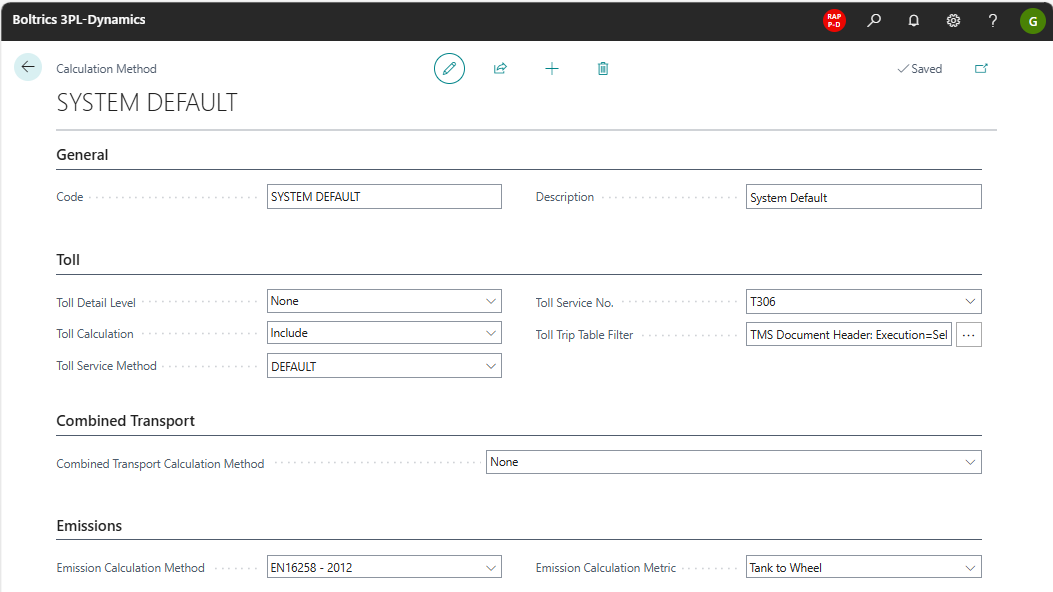
Task: Open the help question mark
Action: [x=992, y=20]
